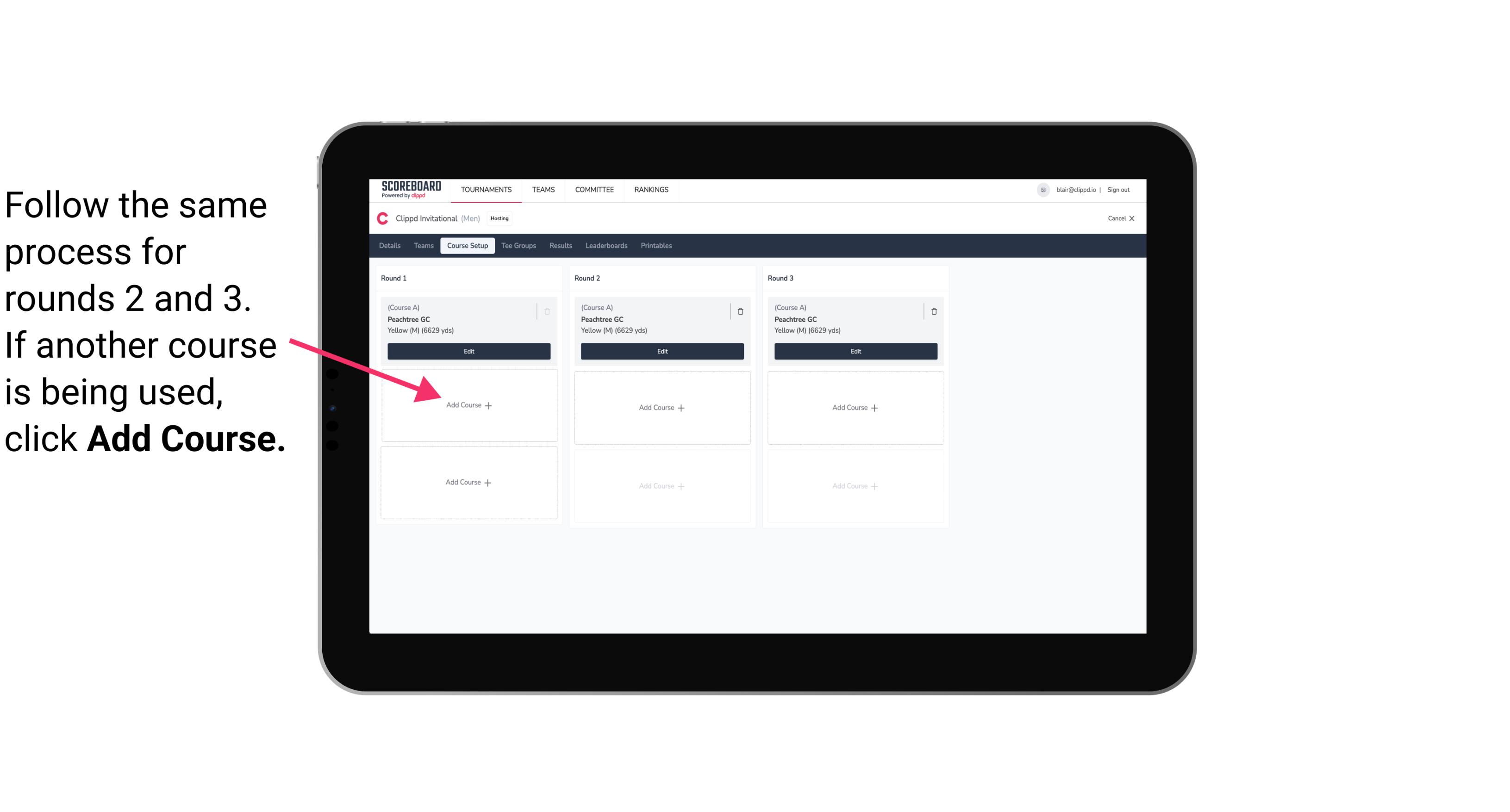Click the delete icon for Round 1 course
Image resolution: width=1510 pixels, height=812 pixels.
coord(549,311)
